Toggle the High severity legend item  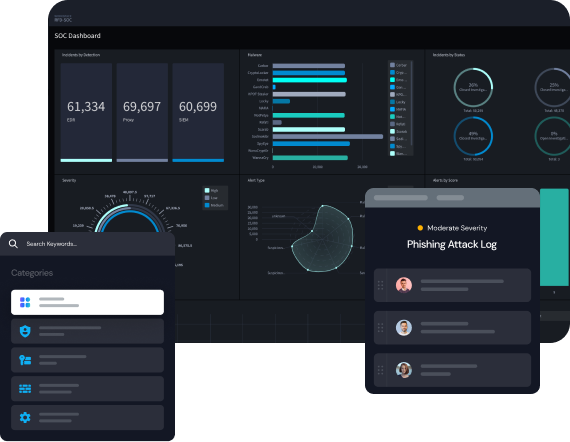211,190
